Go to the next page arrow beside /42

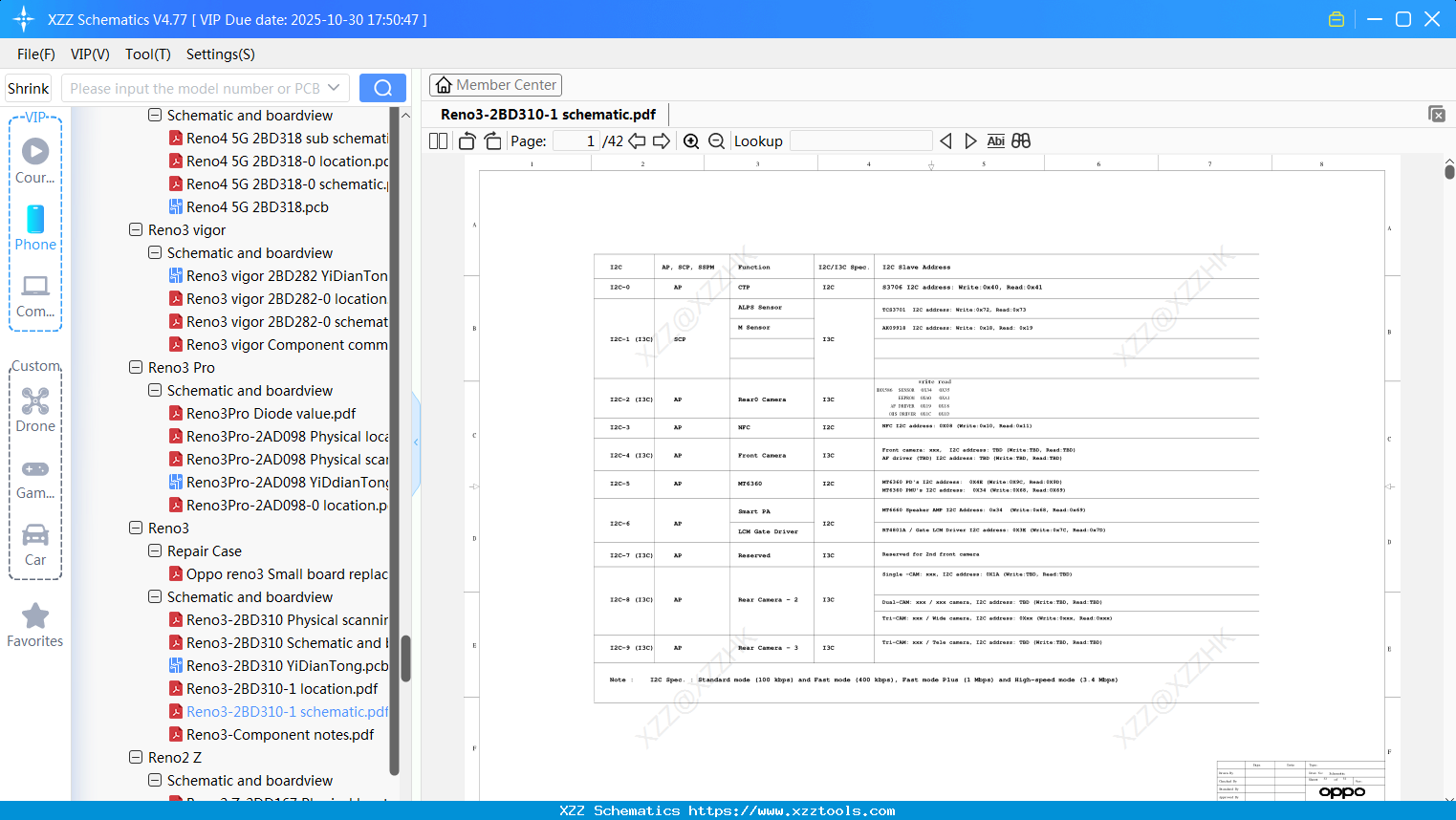coord(662,141)
